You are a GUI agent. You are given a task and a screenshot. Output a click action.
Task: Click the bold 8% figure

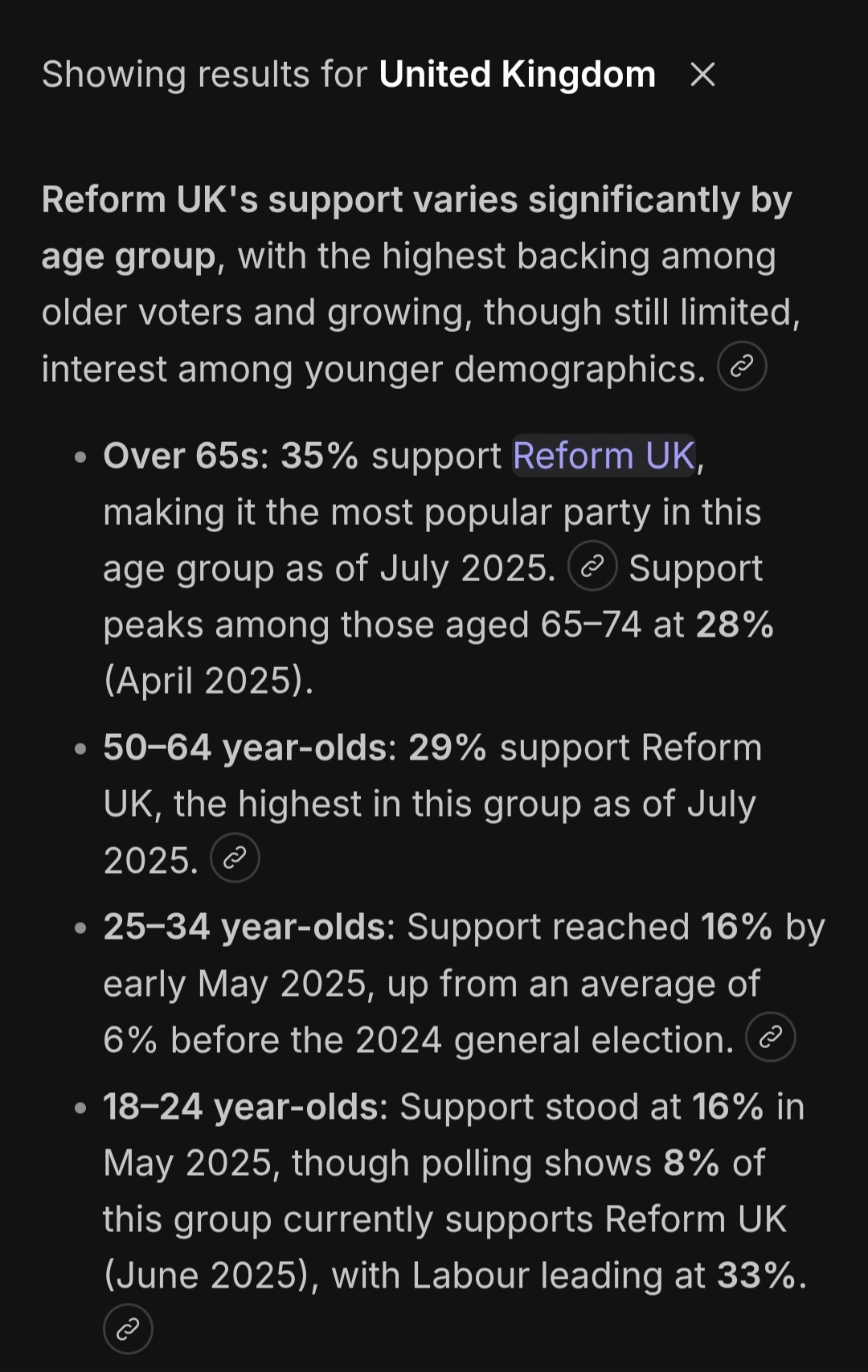690,1163
